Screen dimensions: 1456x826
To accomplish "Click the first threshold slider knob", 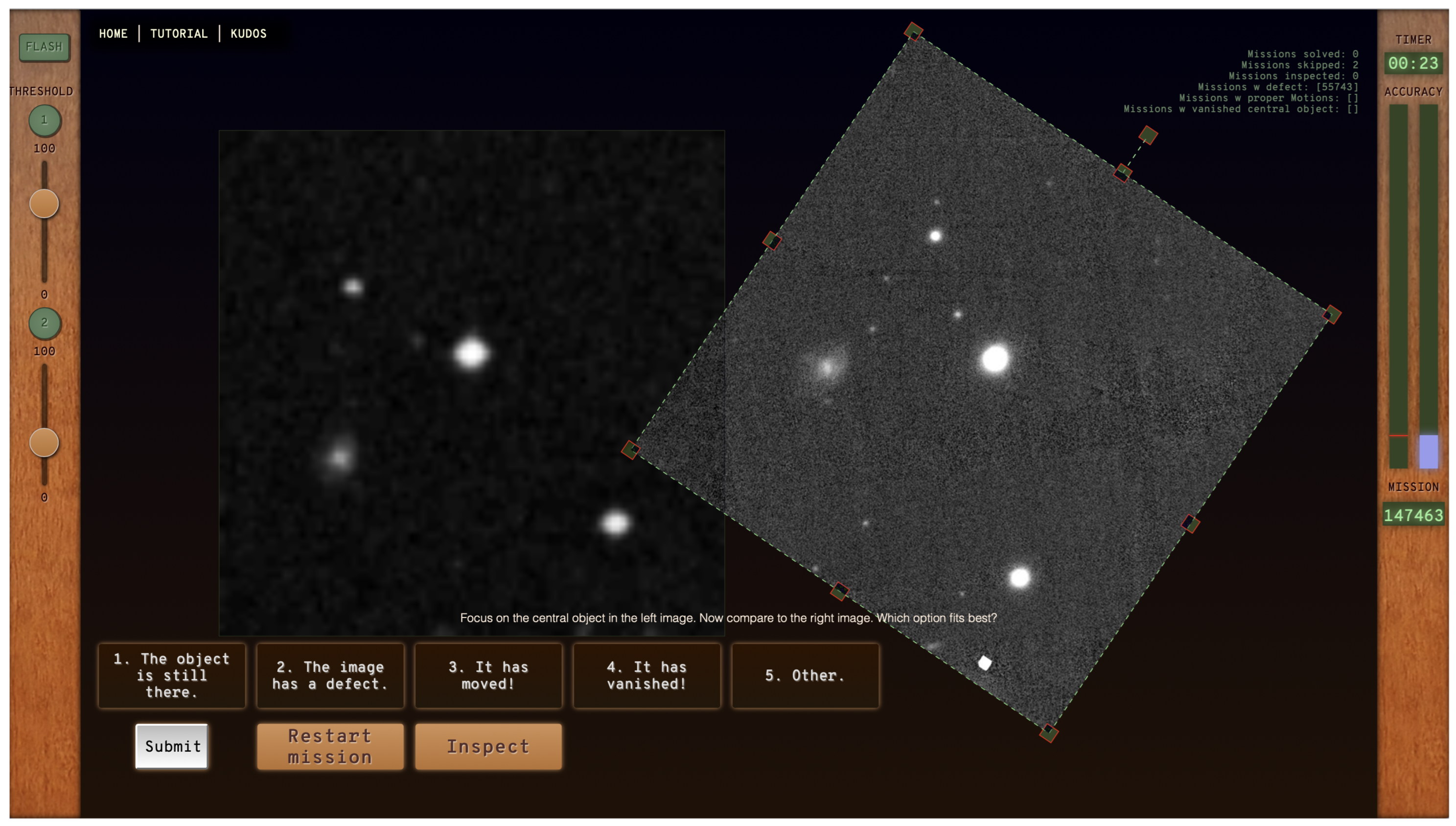I will coord(44,204).
